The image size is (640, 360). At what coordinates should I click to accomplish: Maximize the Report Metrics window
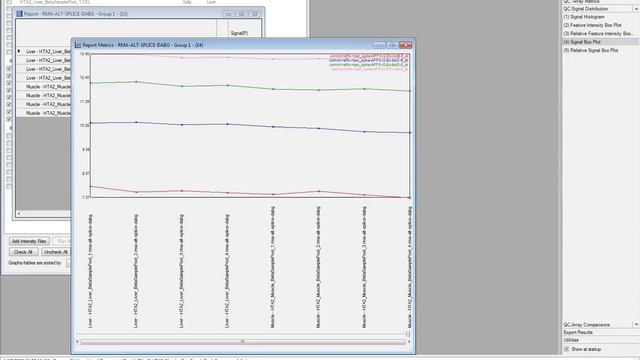point(393,44)
